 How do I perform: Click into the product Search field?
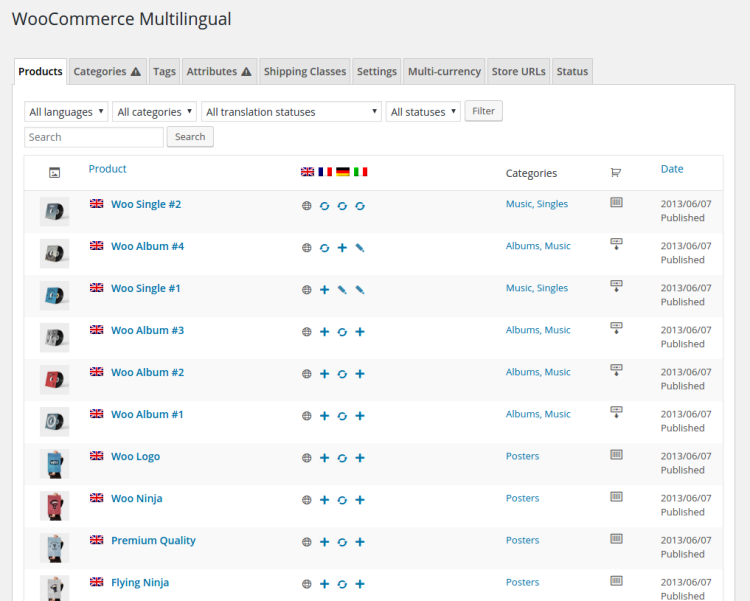pyautogui.click(x=94, y=137)
